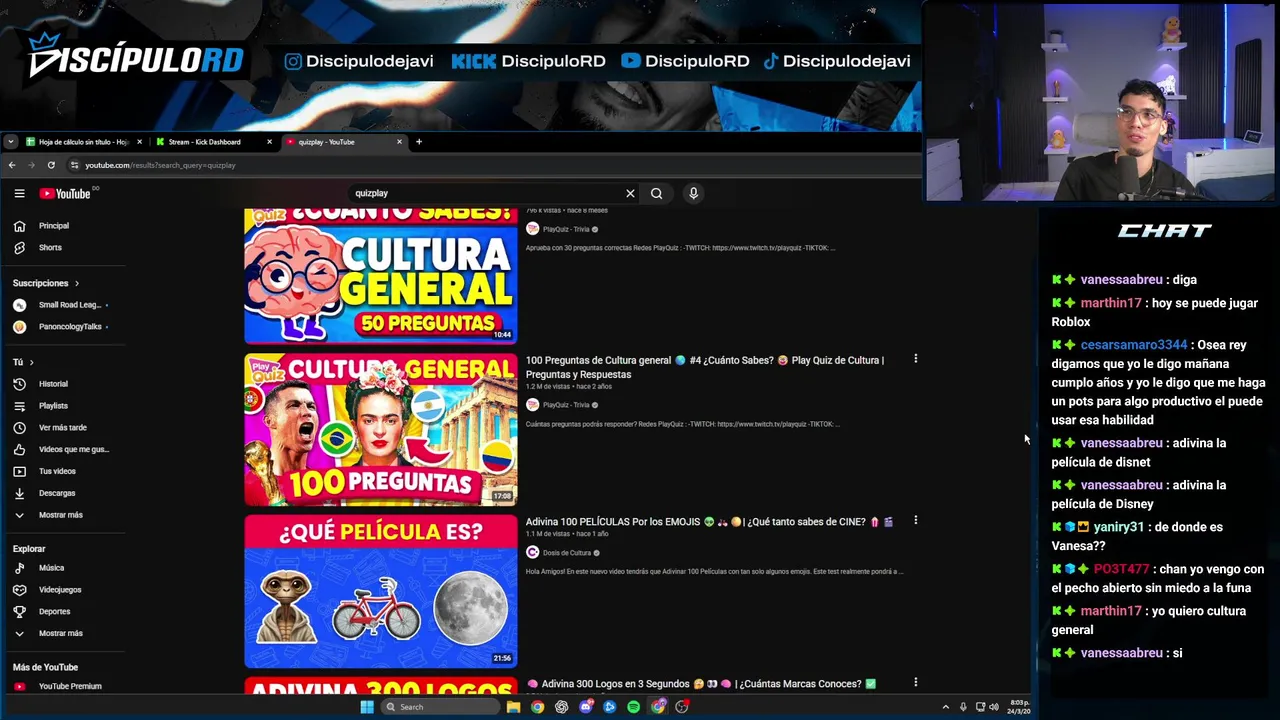Click the Cultura General 100 Preguntas thumbnail
Screen dimensions: 1280x720
pyautogui.click(x=381, y=430)
